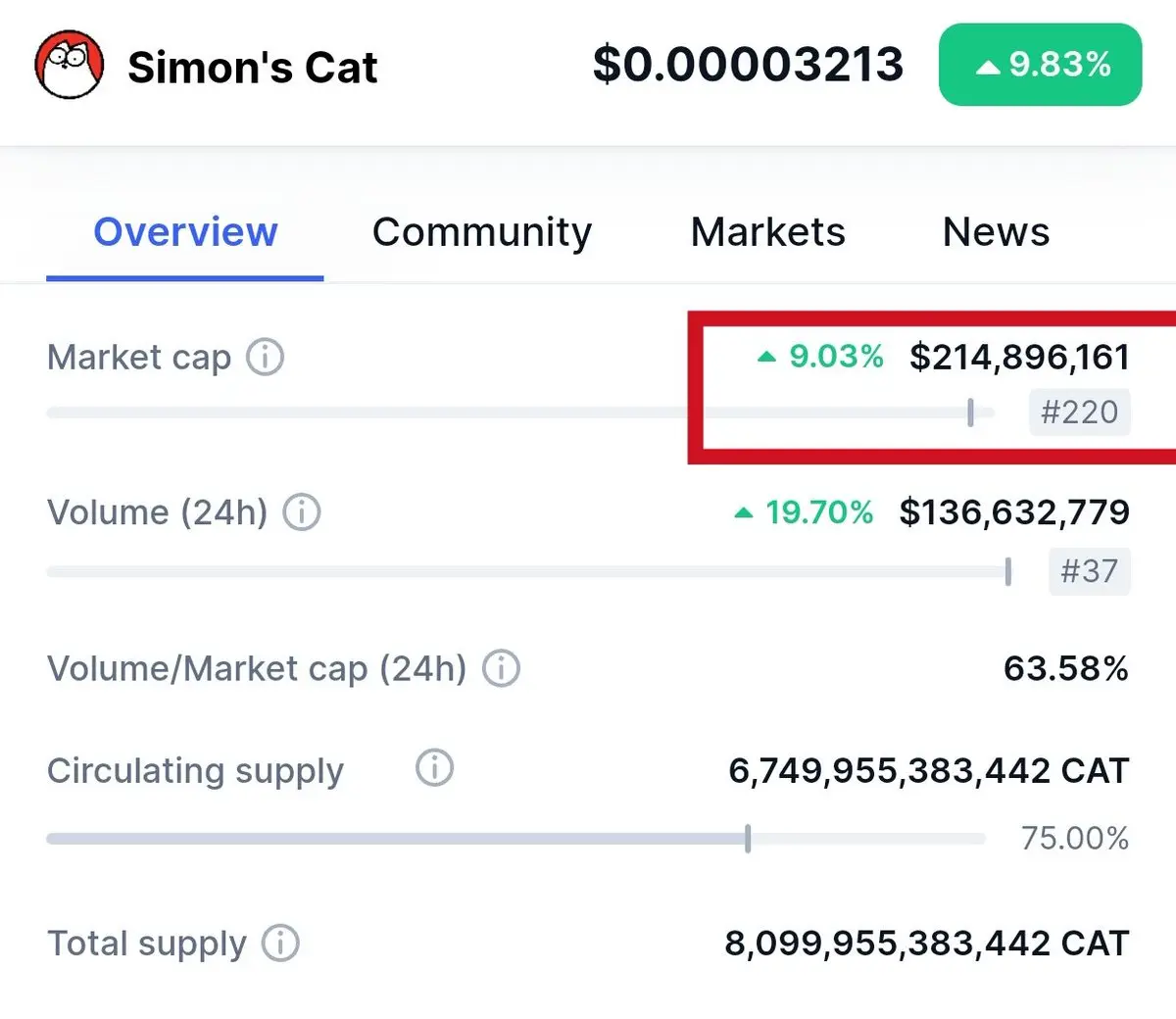
Task: Click the $0.00003213 price value
Action: pos(748,65)
